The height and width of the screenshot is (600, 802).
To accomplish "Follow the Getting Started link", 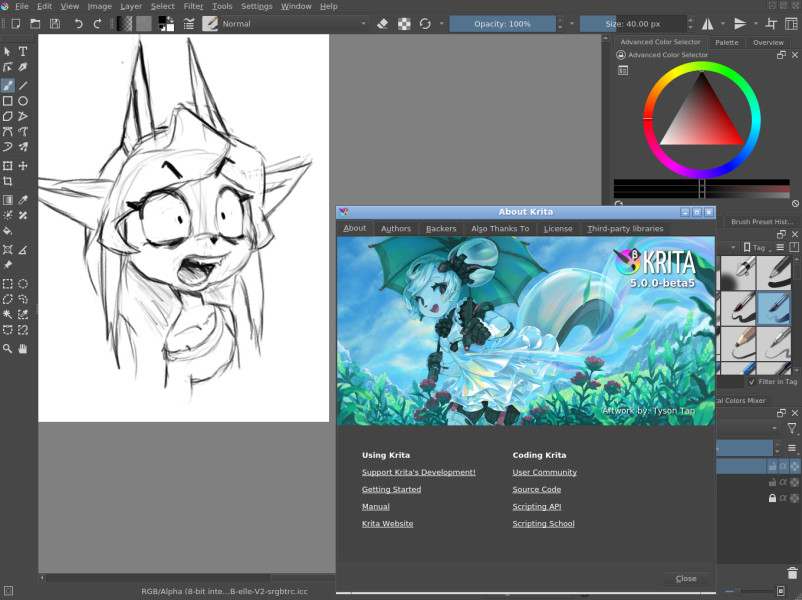I will (x=392, y=490).
